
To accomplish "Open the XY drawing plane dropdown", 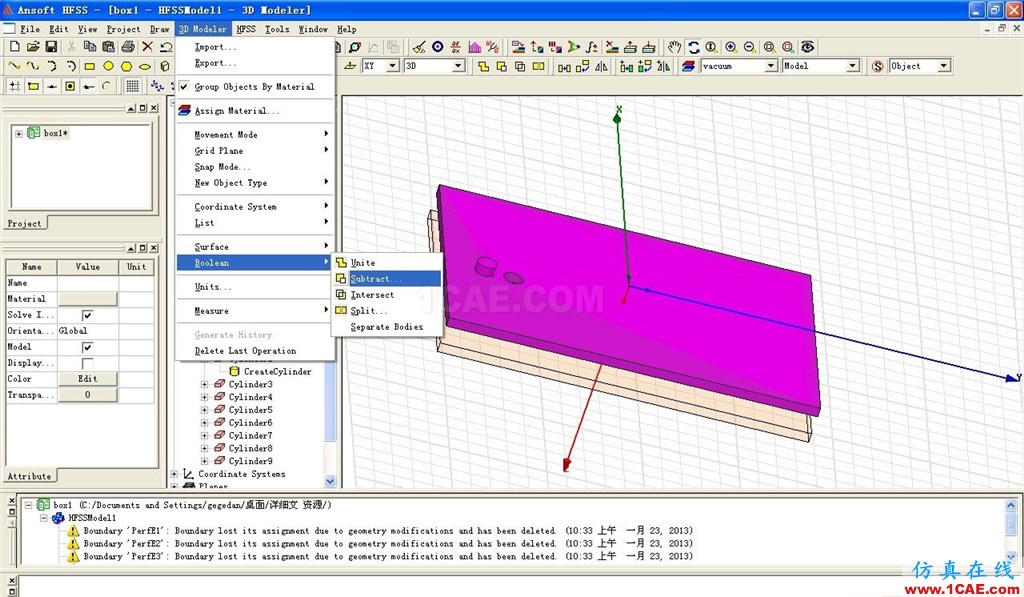I will (392, 66).
